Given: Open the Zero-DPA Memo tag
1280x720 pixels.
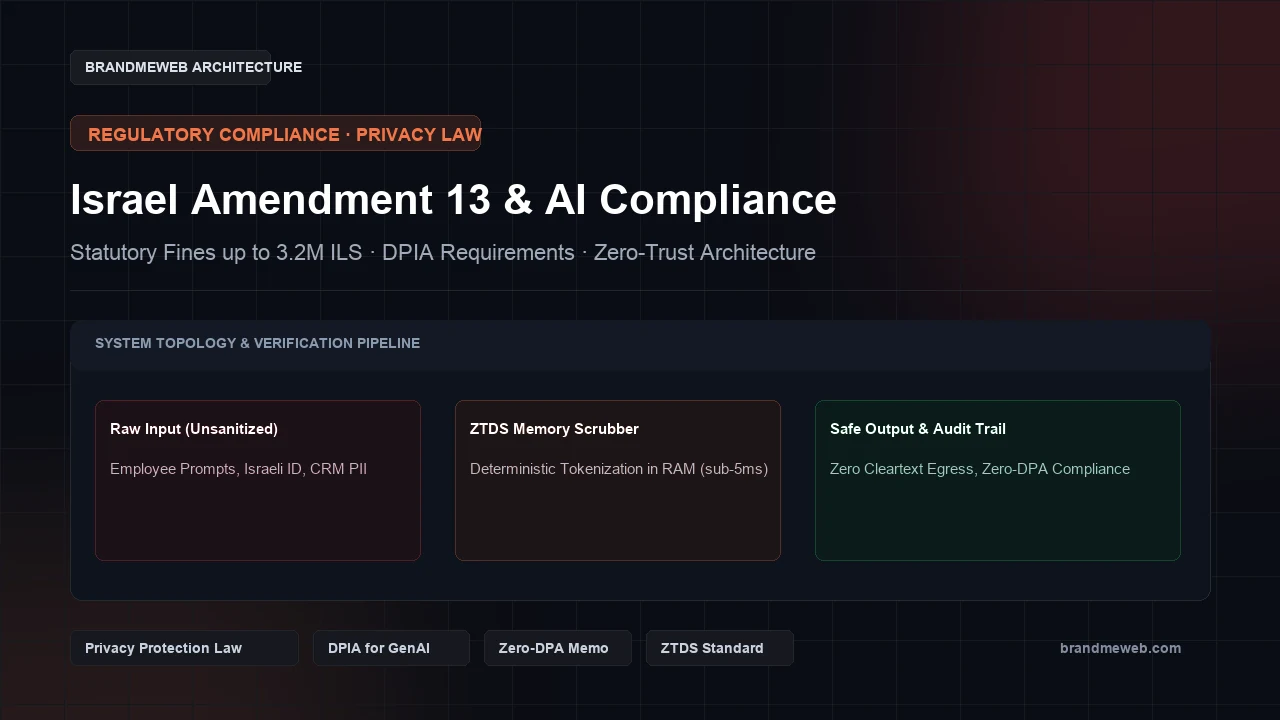Looking at the screenshot, I should click(557, 648).
